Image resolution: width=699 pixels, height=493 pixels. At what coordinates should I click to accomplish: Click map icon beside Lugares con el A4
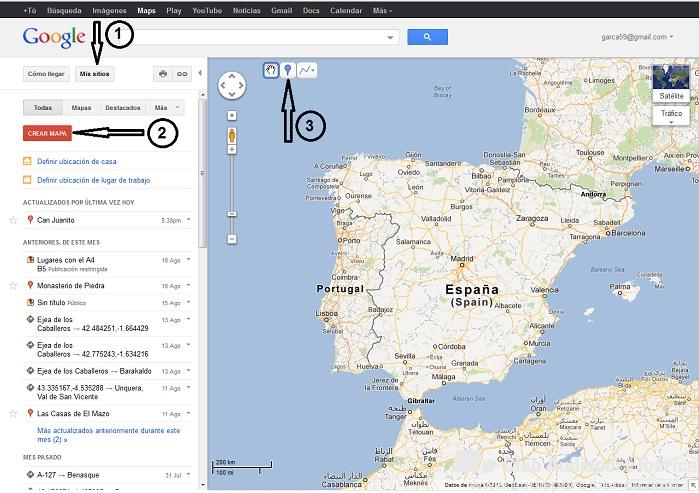click(30, 259)
